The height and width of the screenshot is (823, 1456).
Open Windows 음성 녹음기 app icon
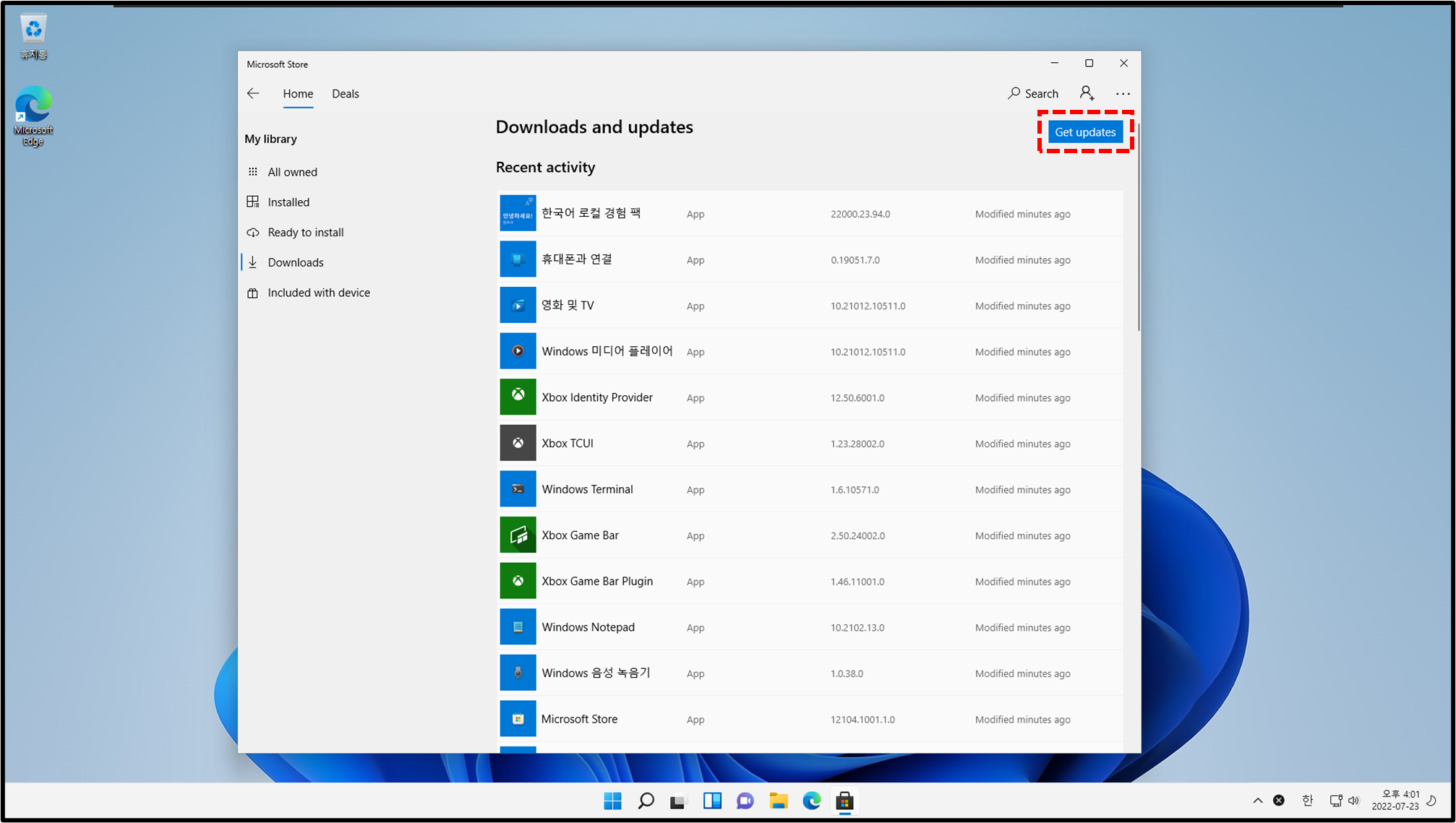[x=518, y=673]
